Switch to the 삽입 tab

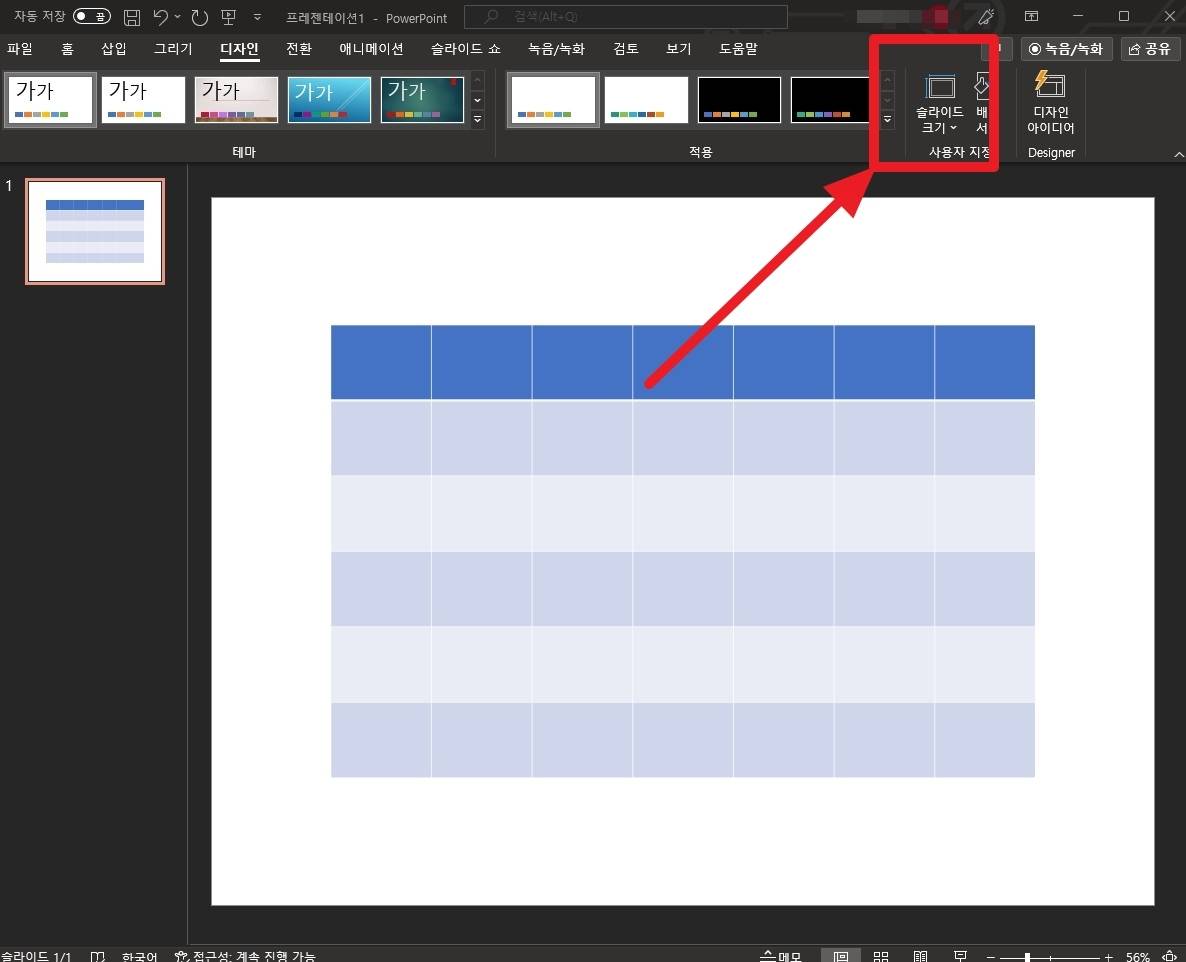(113, 49)
